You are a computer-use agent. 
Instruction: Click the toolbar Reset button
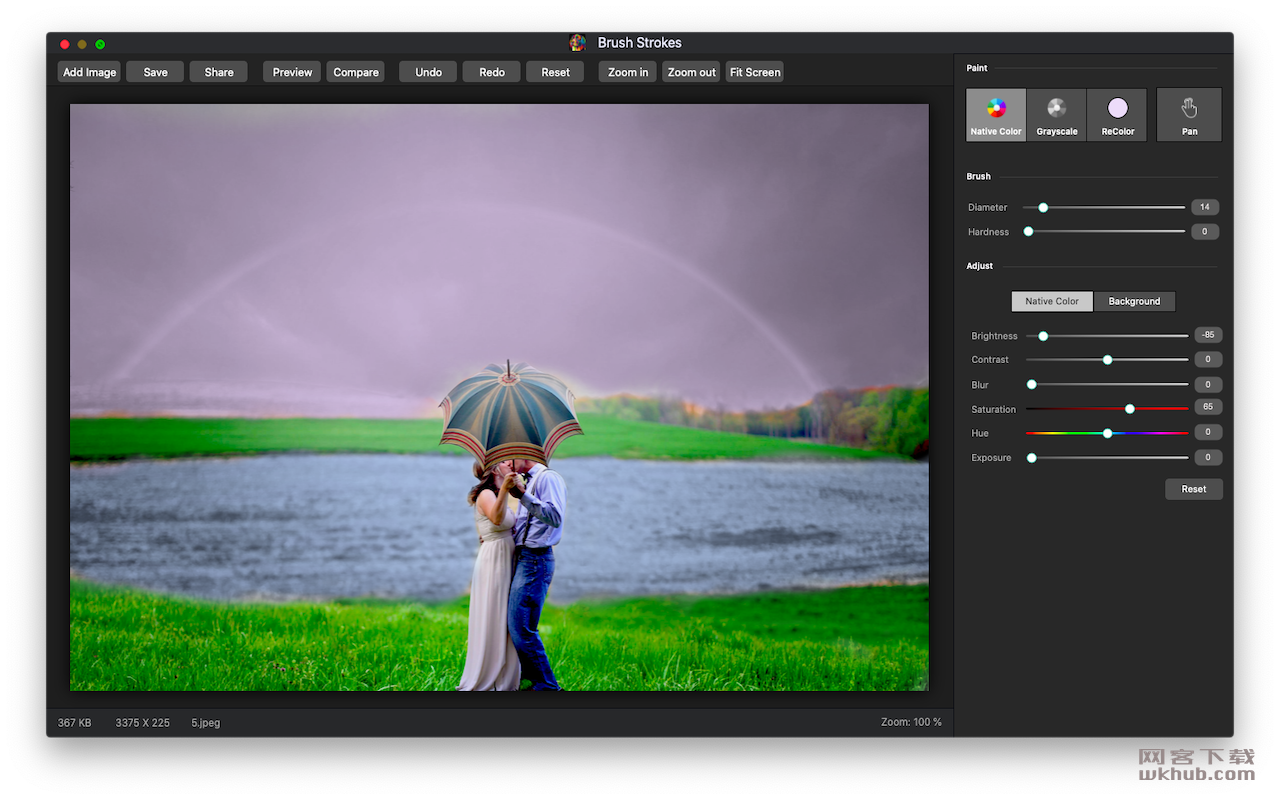click(x=555, y=72)
